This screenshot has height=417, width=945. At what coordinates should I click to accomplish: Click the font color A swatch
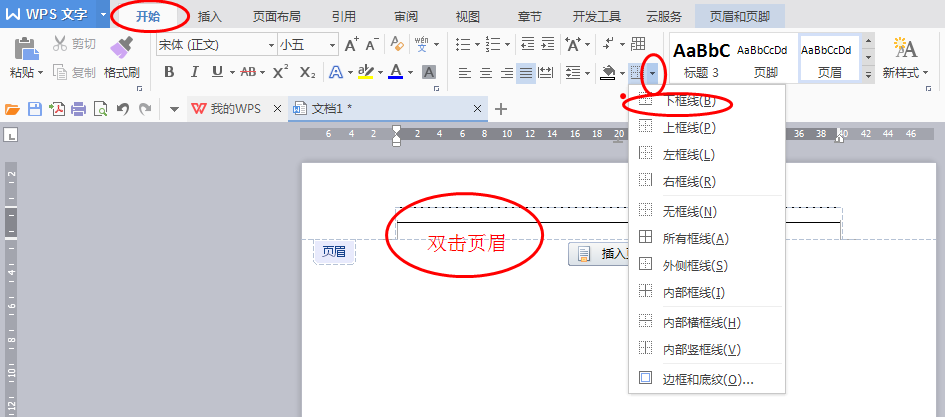(395, 72)
